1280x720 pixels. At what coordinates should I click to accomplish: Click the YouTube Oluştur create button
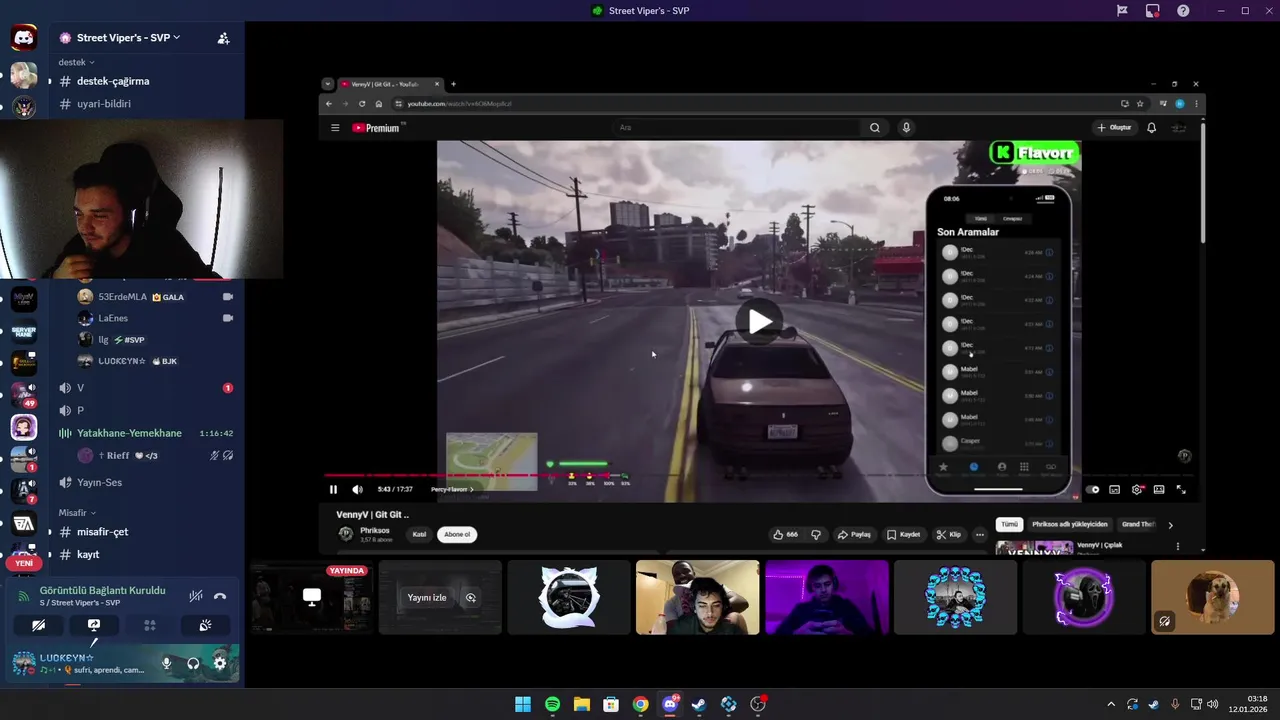tap(1114, 127)
